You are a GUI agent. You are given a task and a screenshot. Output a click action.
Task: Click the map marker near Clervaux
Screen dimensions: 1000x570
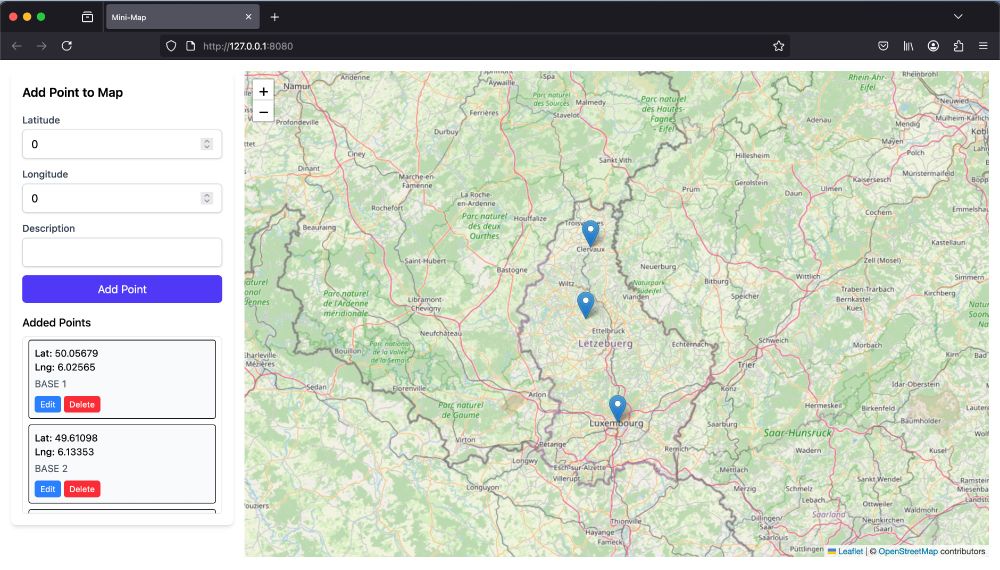point(591,233)
